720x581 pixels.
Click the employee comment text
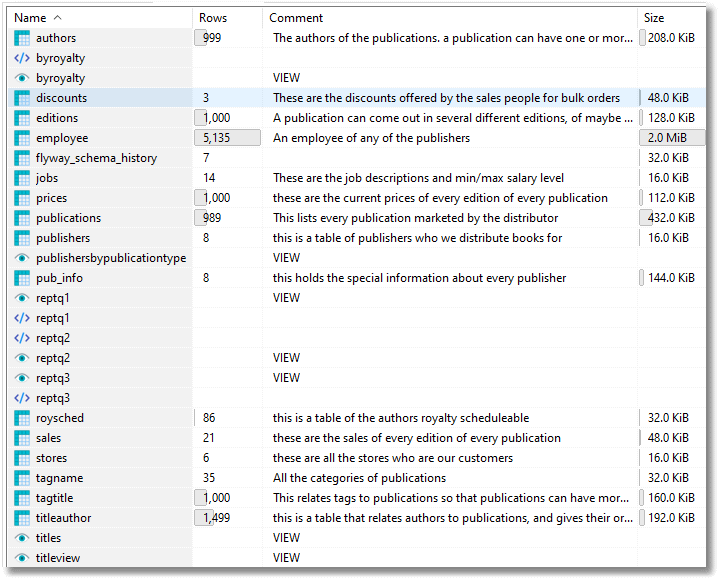point(371,138)
